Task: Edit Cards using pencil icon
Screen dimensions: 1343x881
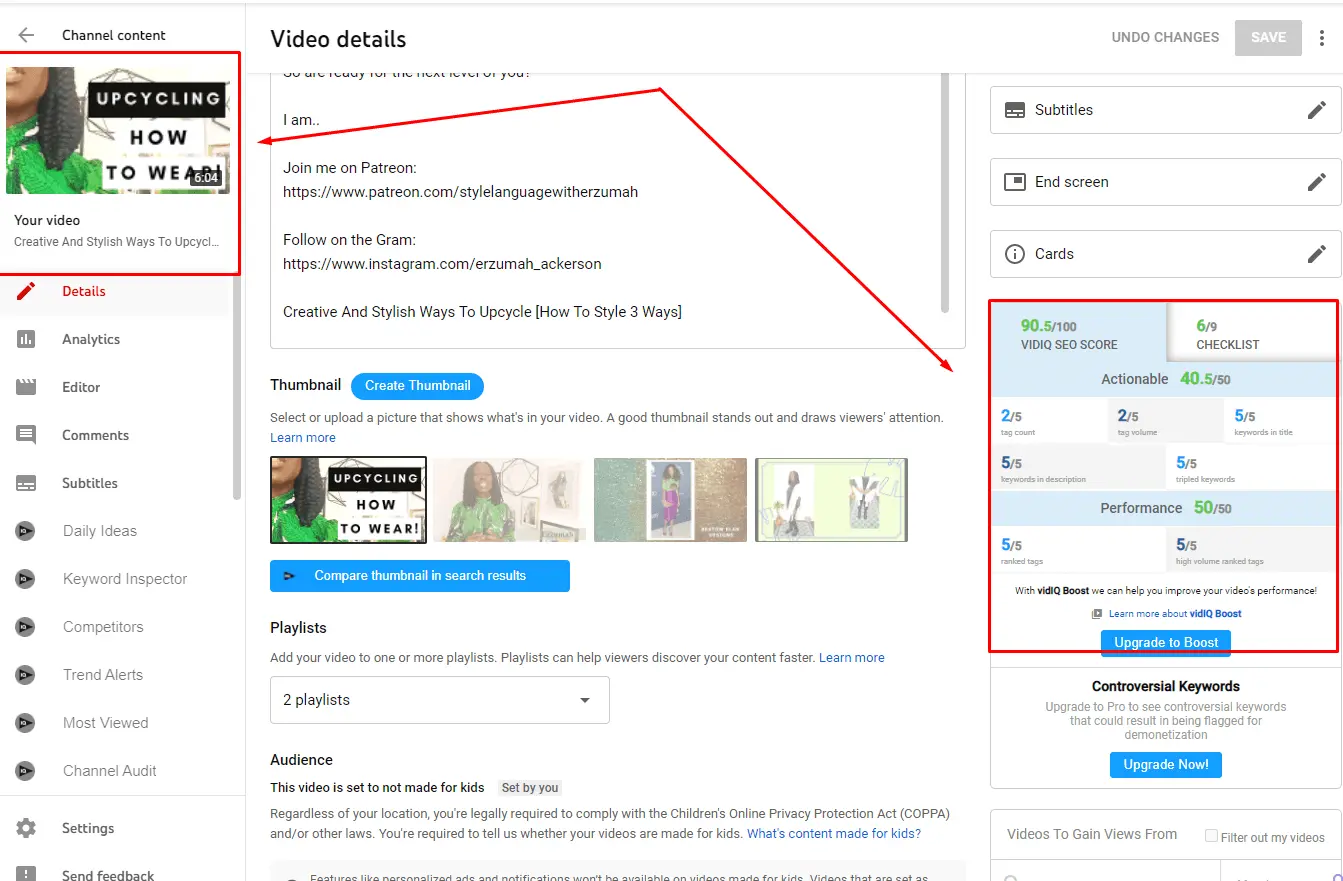Action: [x=1317, y=254]
